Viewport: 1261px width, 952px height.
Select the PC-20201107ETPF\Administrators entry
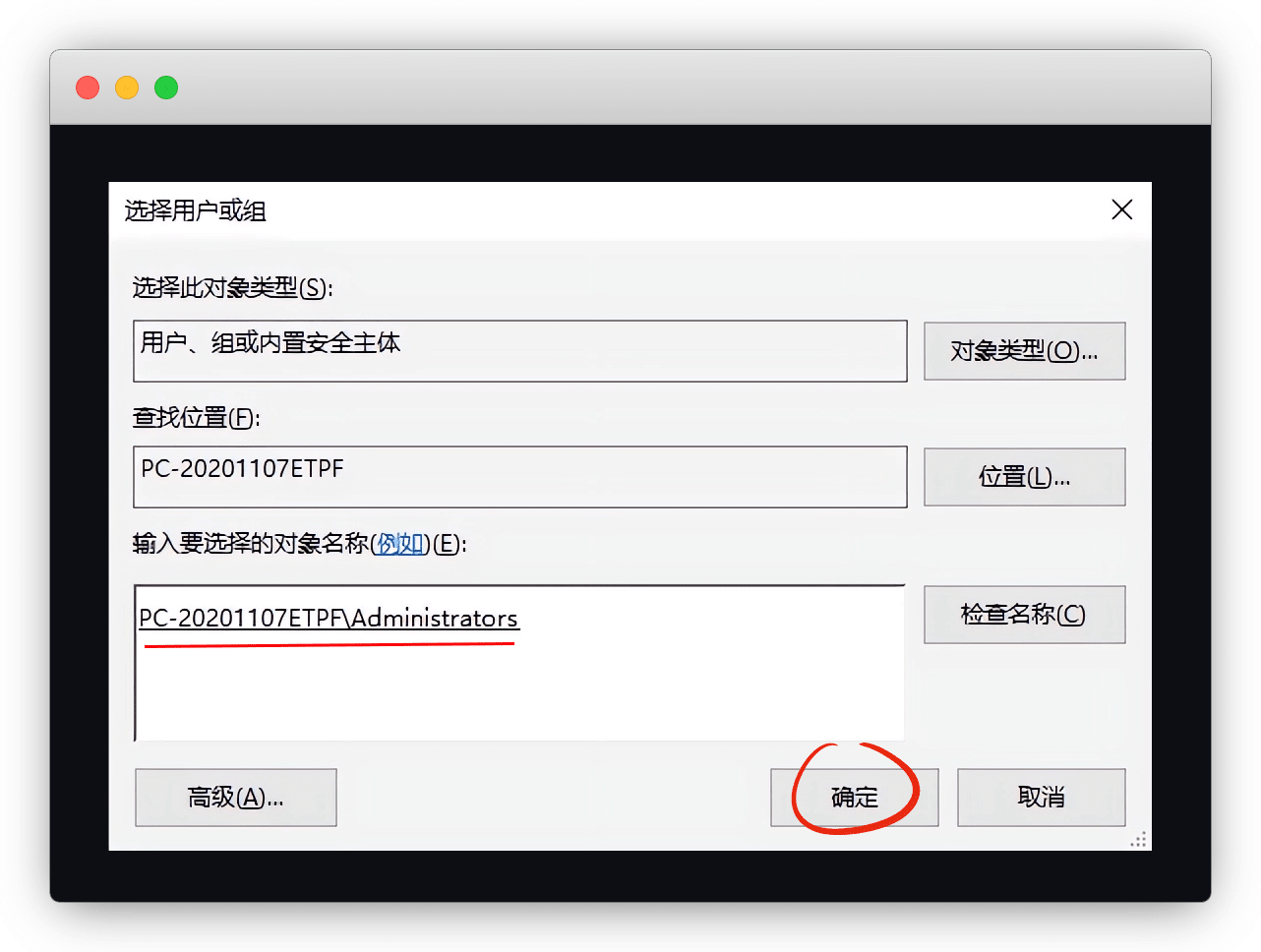pyautogui.click(x=329, y=619)
